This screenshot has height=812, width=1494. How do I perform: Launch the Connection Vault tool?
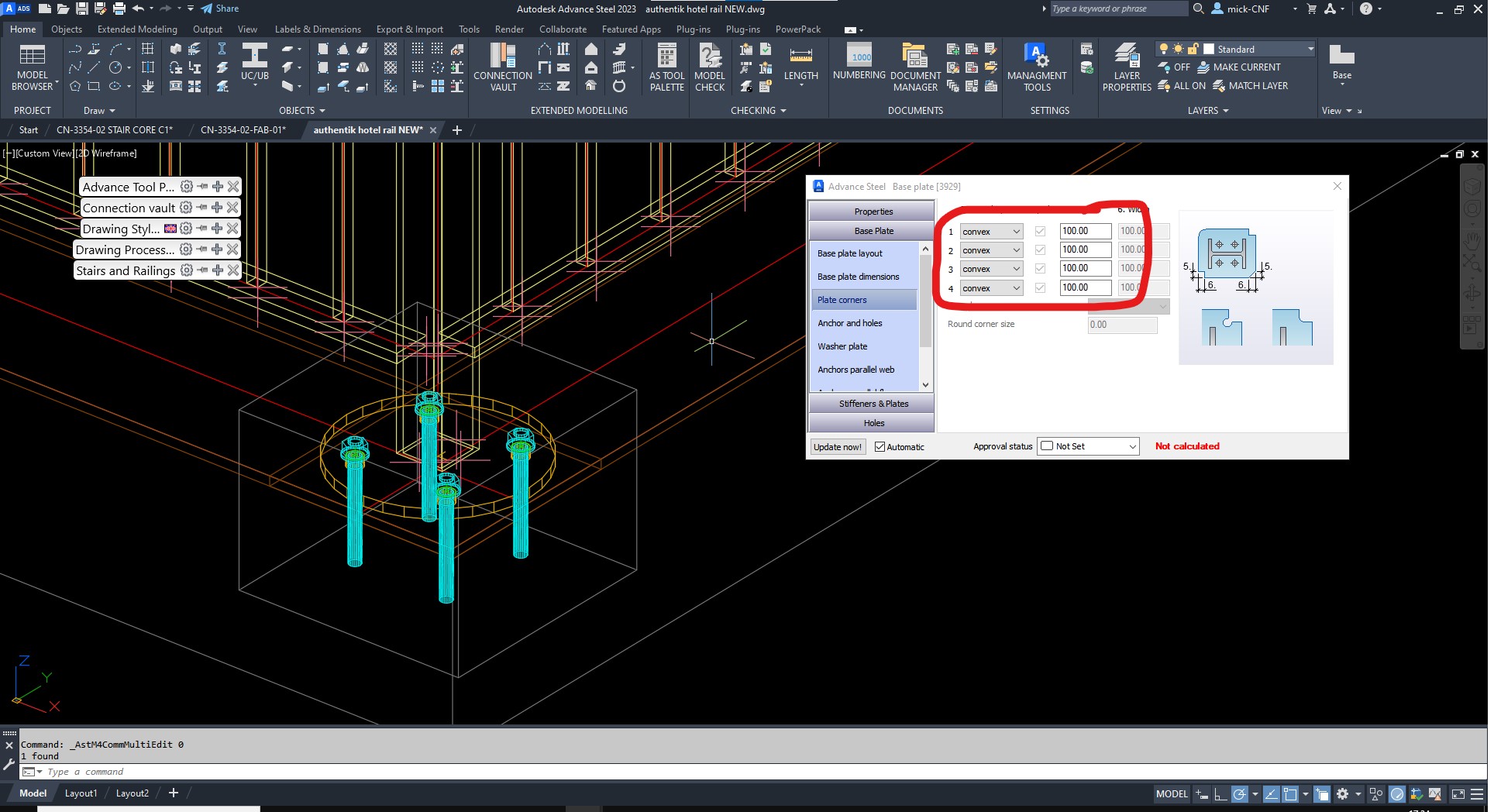(x=502, y=67)
